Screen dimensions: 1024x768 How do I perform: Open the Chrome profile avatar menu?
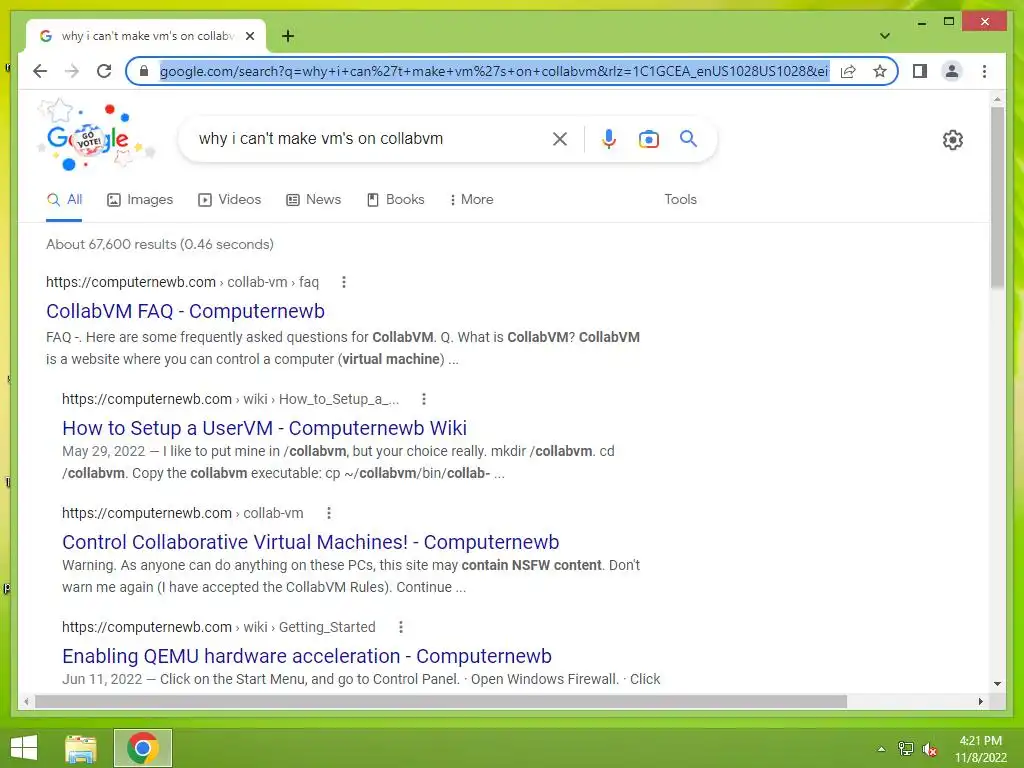(x=952, y=71)
